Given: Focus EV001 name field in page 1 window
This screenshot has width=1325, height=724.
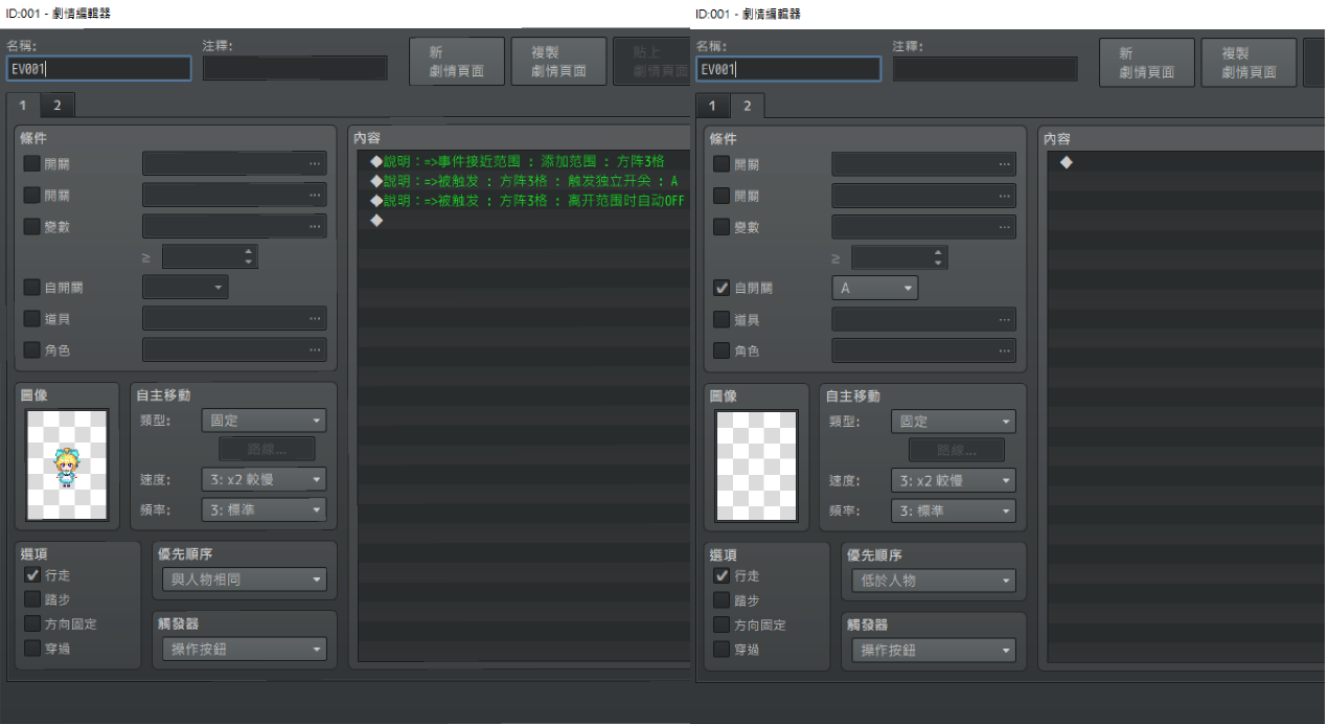Looking at the screenshot, I should pyautogui.click(x=98, y=68).
